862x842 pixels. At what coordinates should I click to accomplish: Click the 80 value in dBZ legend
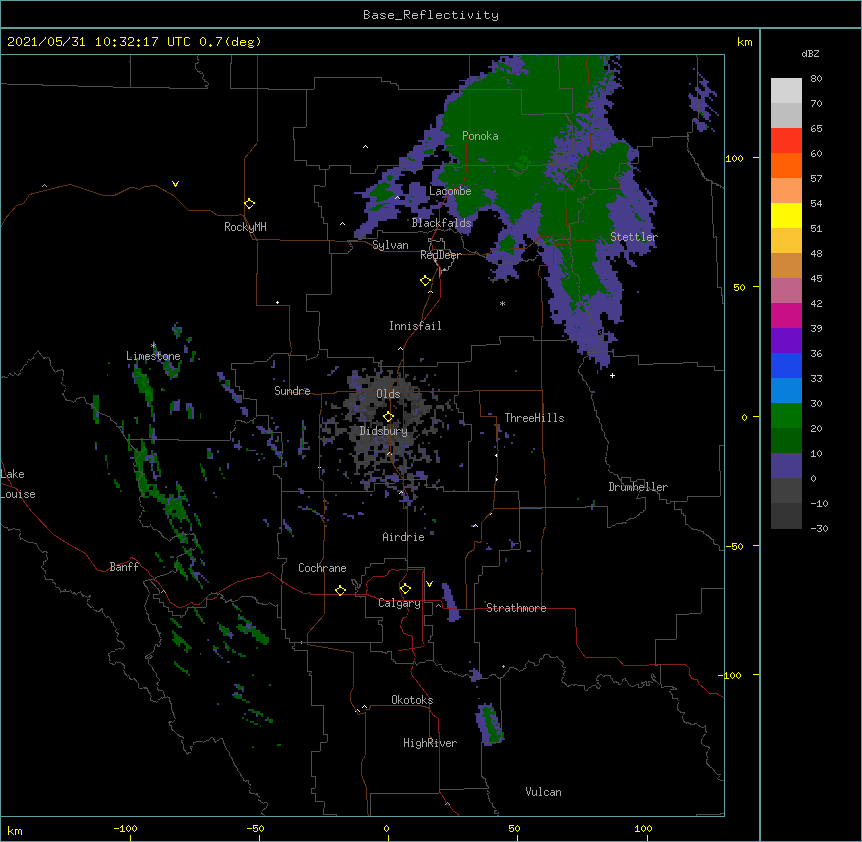coord(816,79)
